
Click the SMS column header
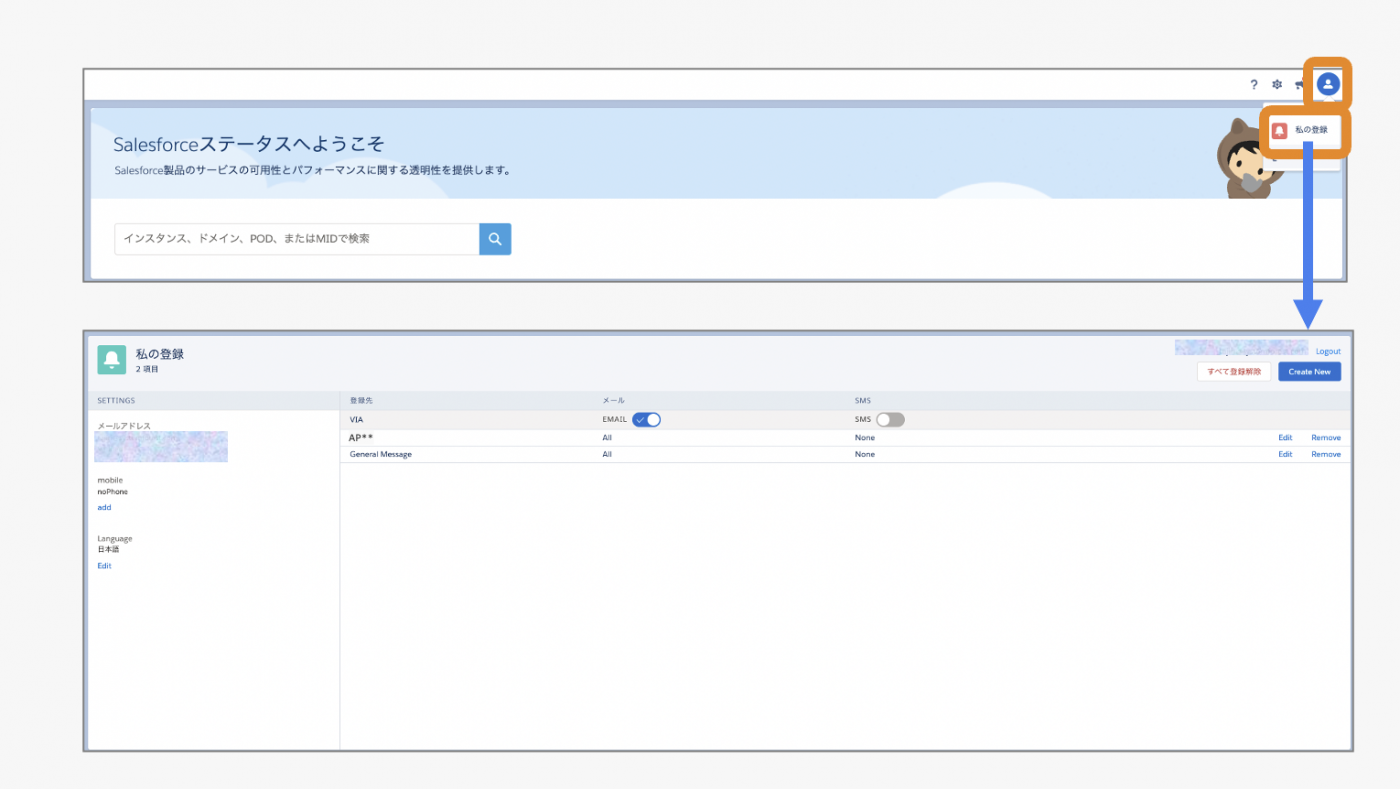863,400
